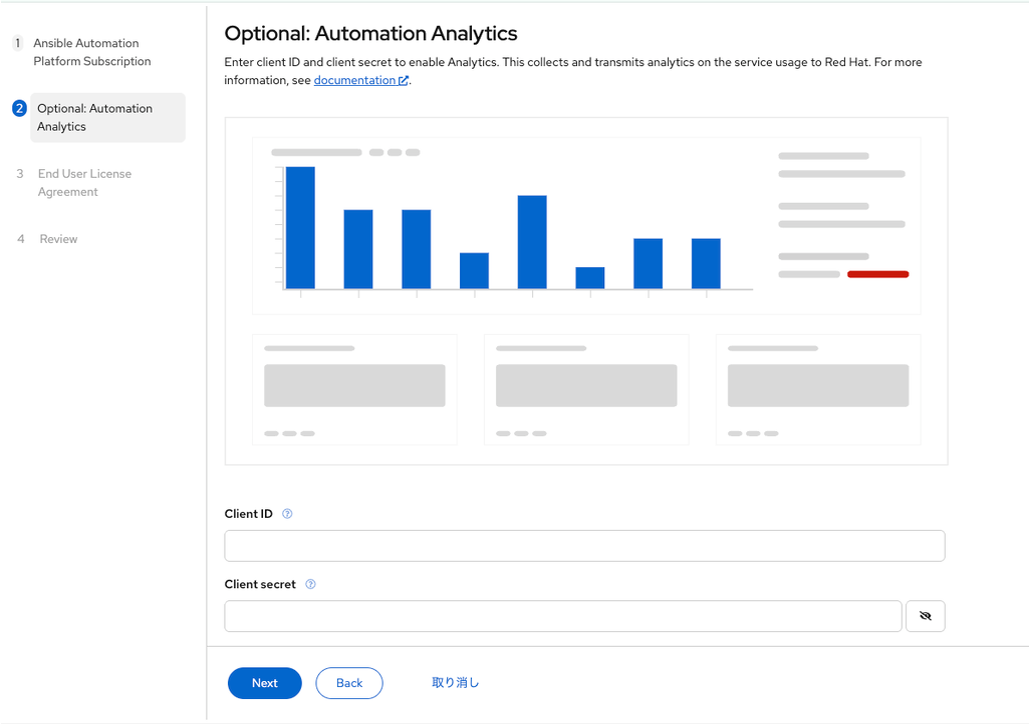1030x724 pixels.
Task: Focus the Client secret input field
Action: 563,616
